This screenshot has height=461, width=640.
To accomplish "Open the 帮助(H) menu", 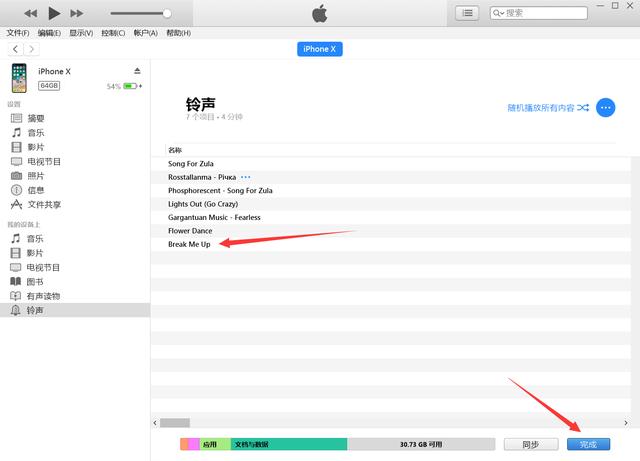I will pos(178,33).
